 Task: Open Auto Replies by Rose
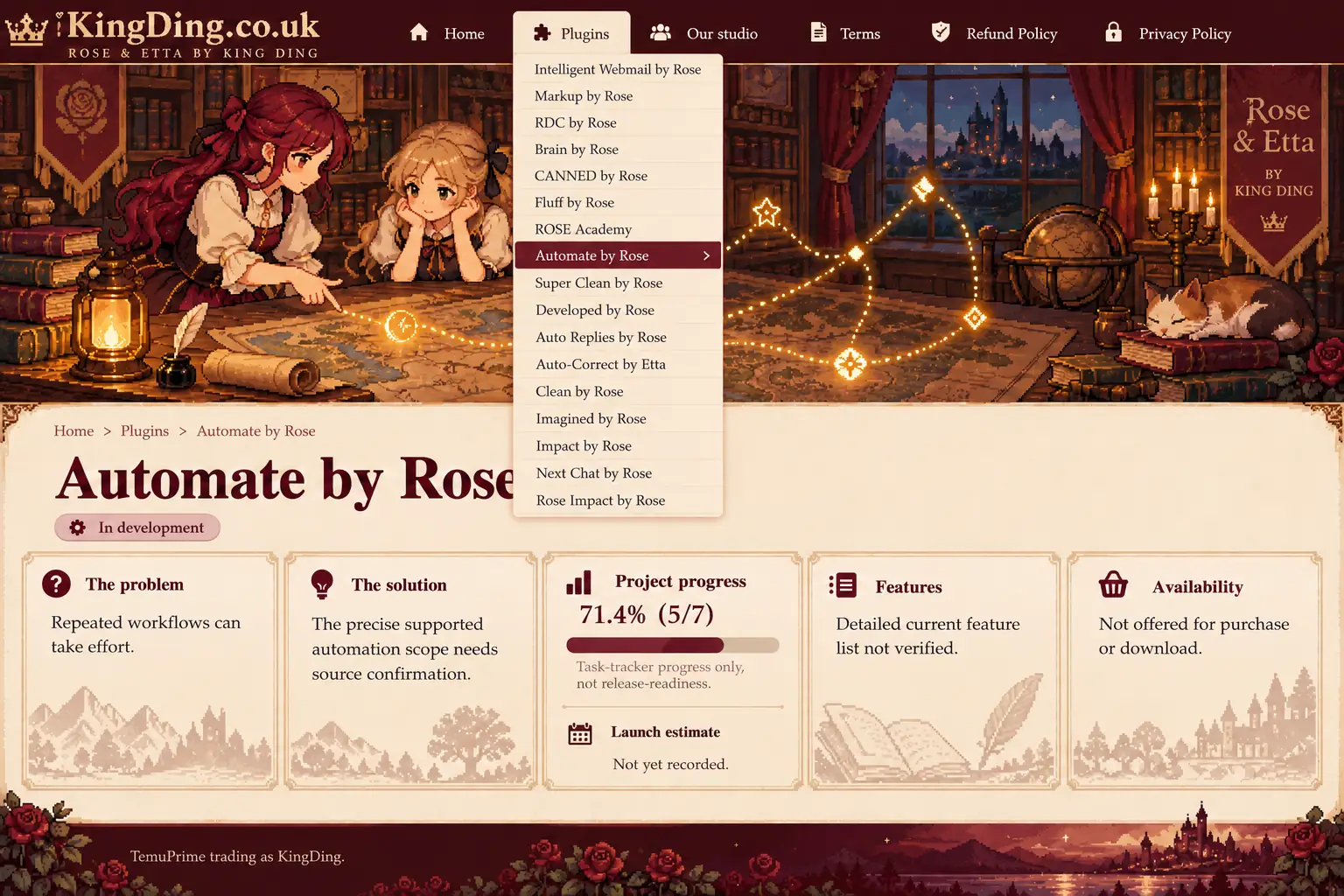tap(618, 337)
